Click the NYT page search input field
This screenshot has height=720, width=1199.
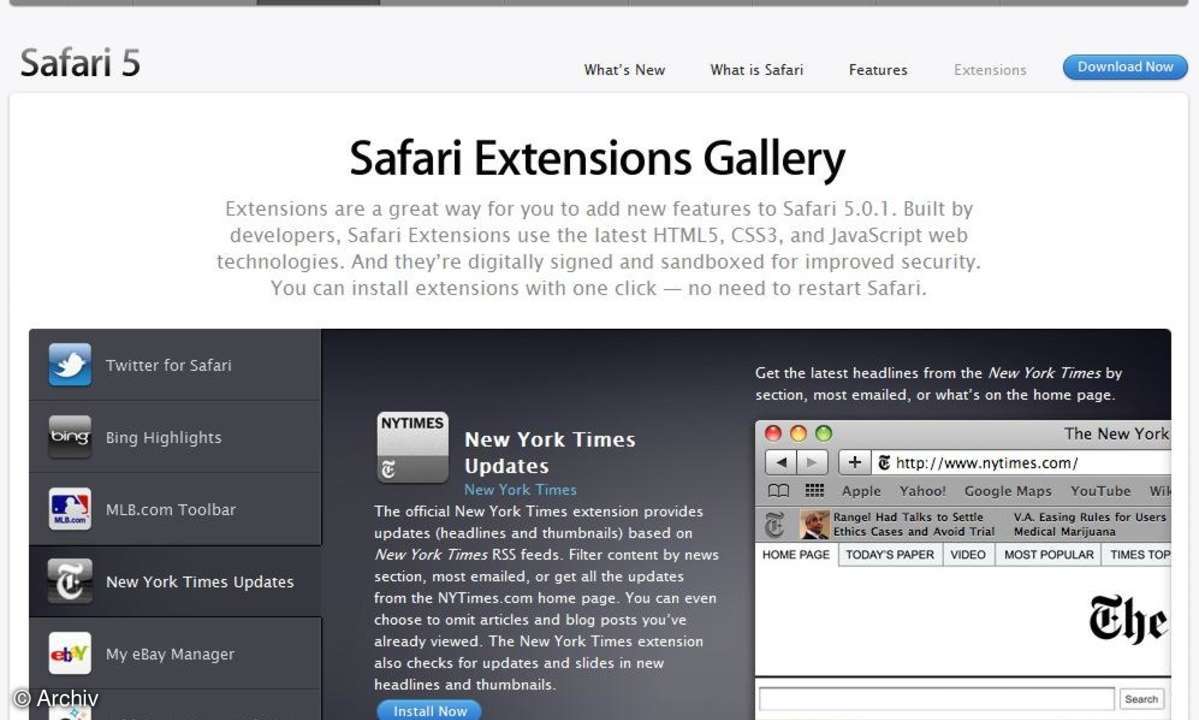point(937,699)
